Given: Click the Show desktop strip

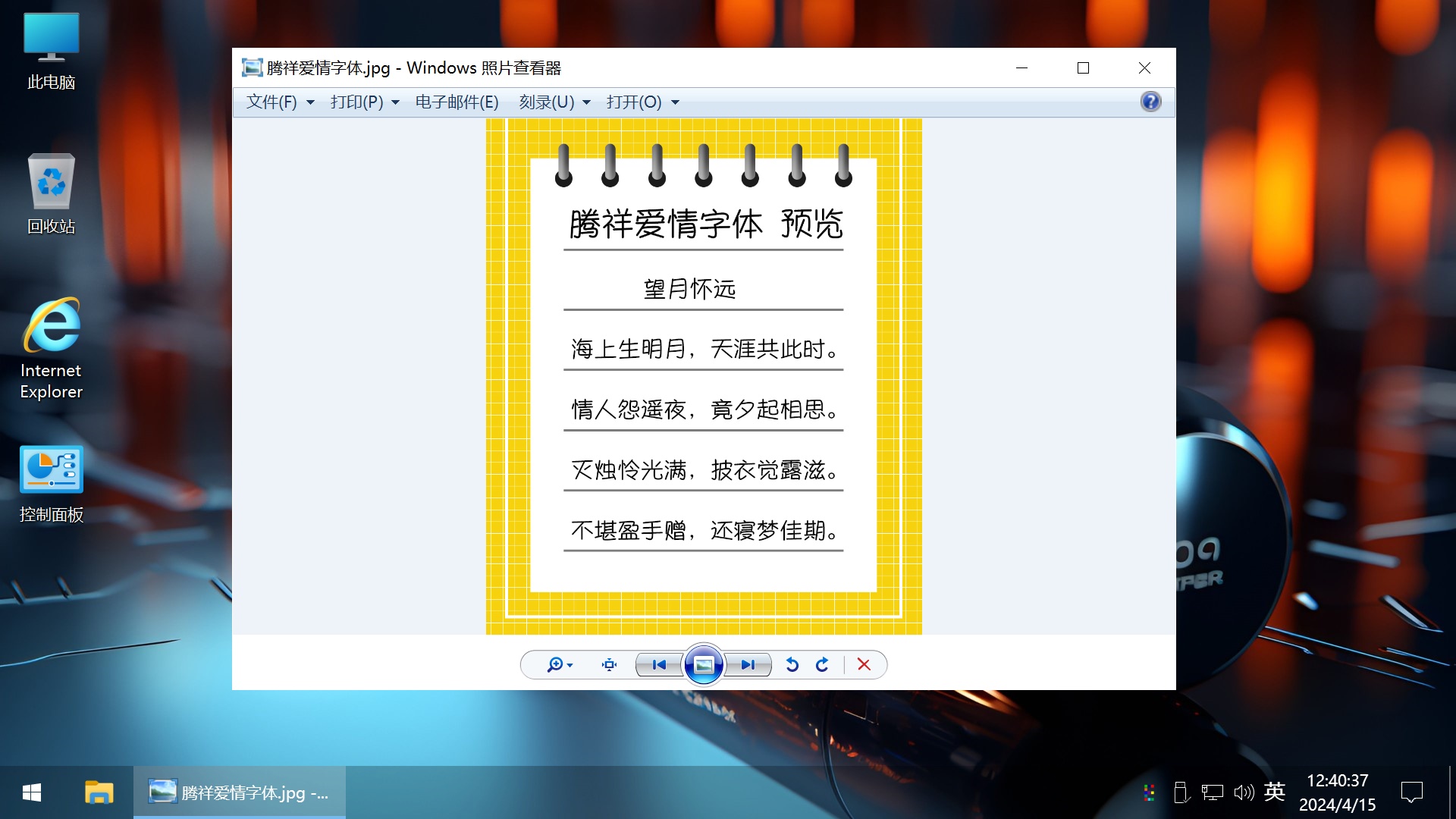Looking at the screenshot, I should point(1451,792).
